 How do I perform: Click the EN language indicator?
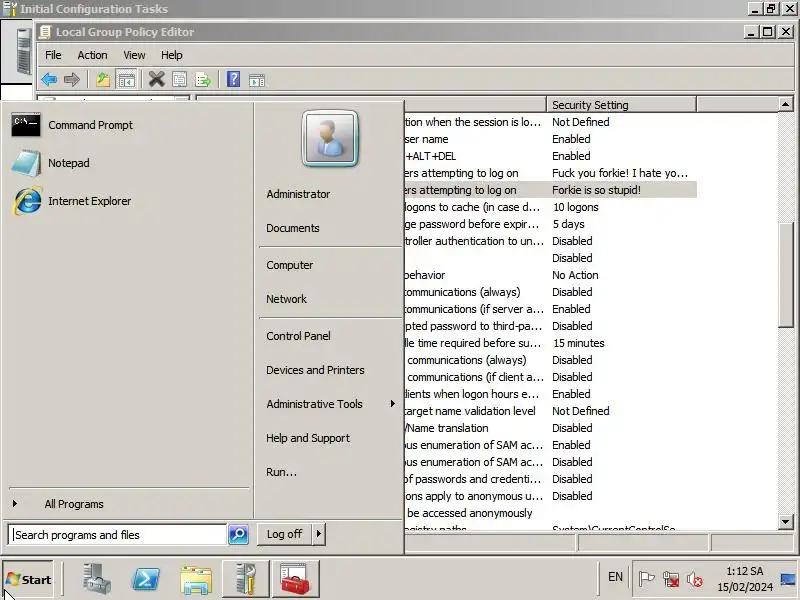[x=615, y=577]
